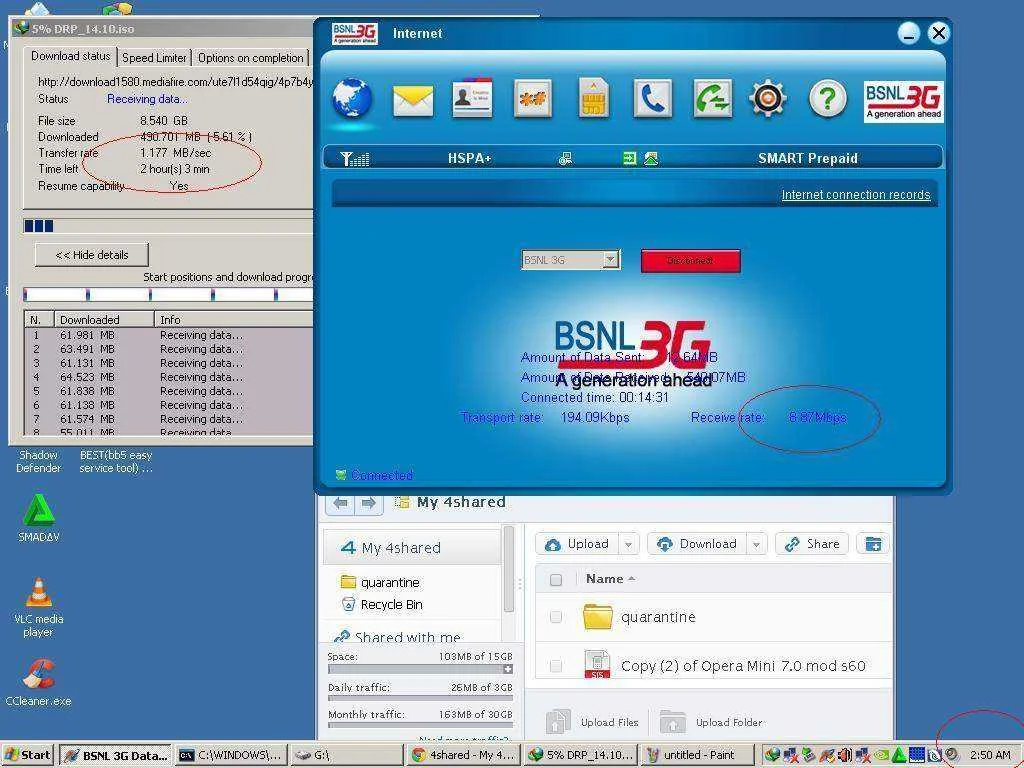Click the new folder icon in 4shared toolbar
Image resolution: width=1024 pixels, height=768 pixels.
(x=873, y=544)
